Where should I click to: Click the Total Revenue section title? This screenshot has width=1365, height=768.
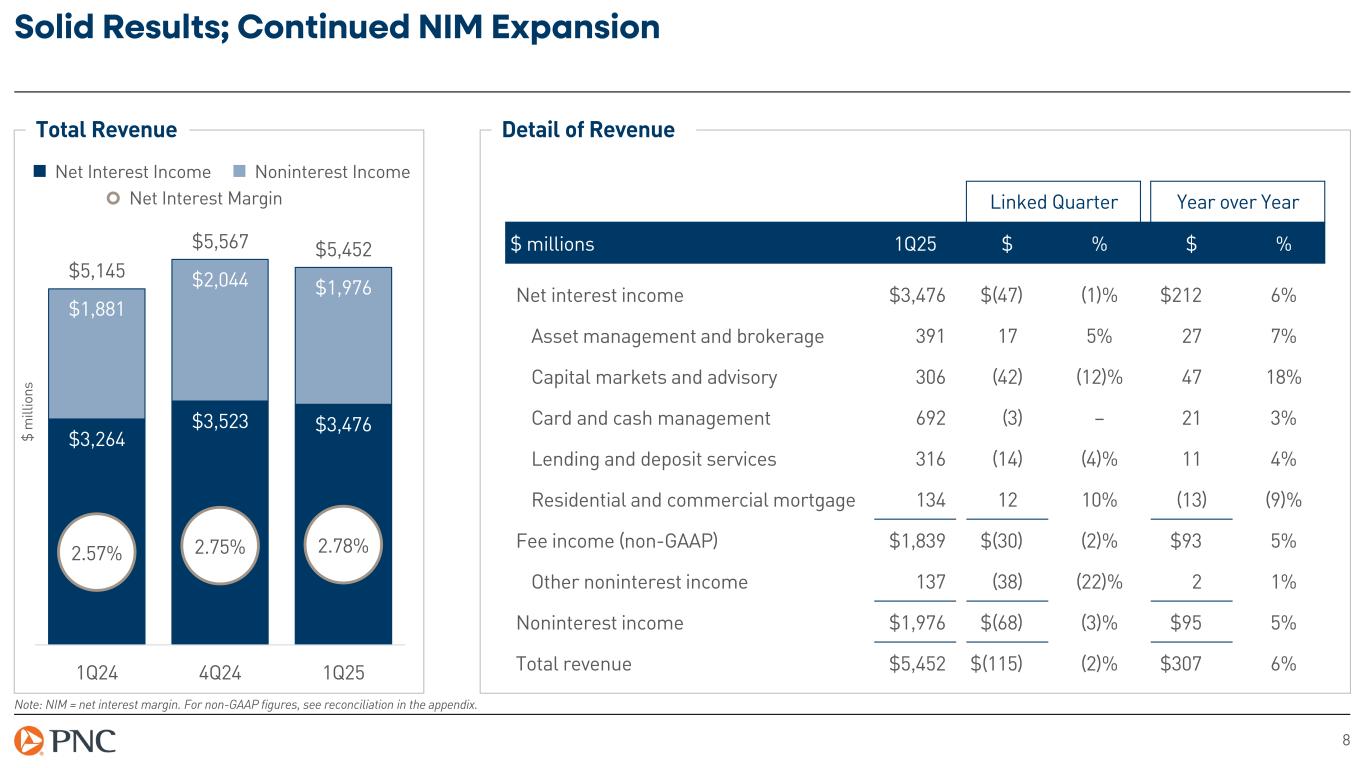click(x=106, y=130)
